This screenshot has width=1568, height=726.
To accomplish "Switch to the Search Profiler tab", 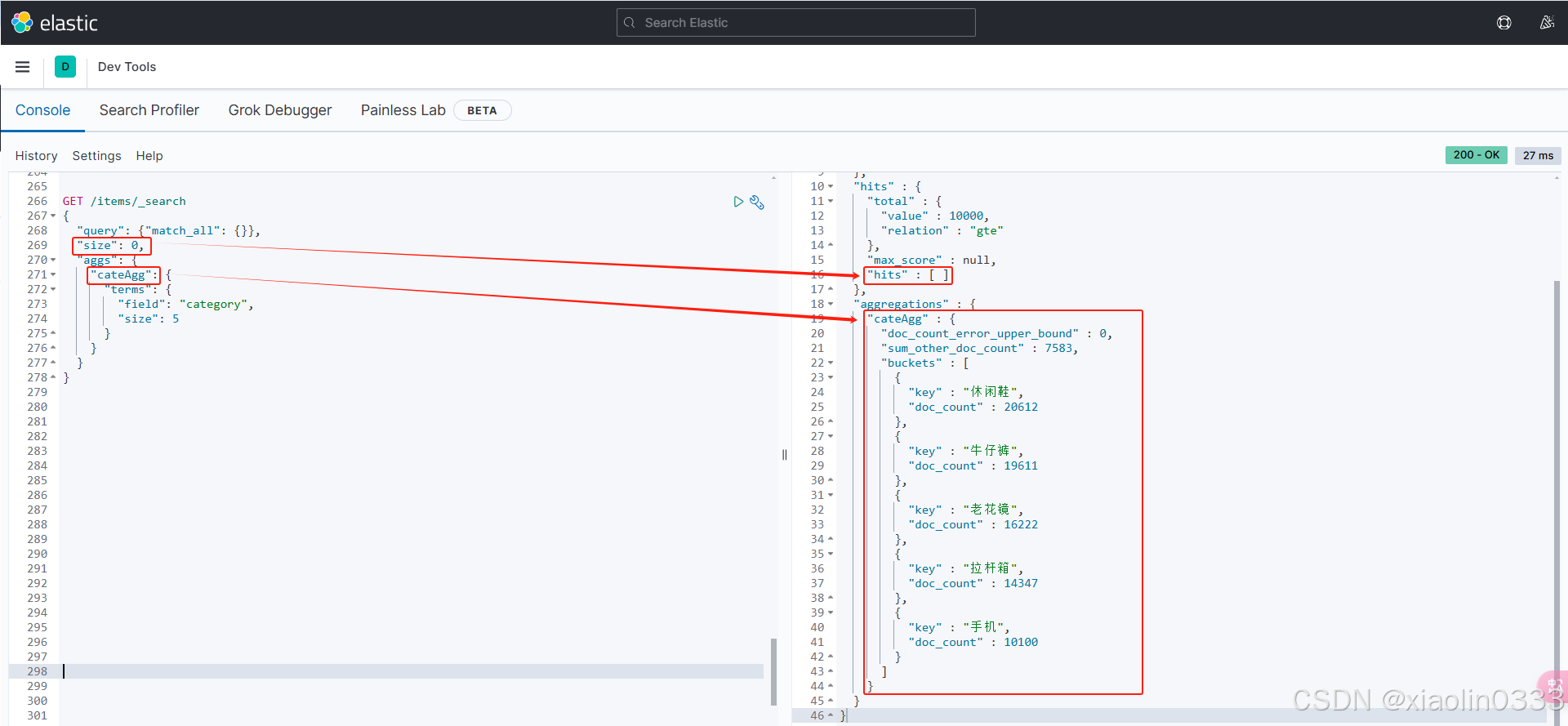I will (x=149, y=110).
